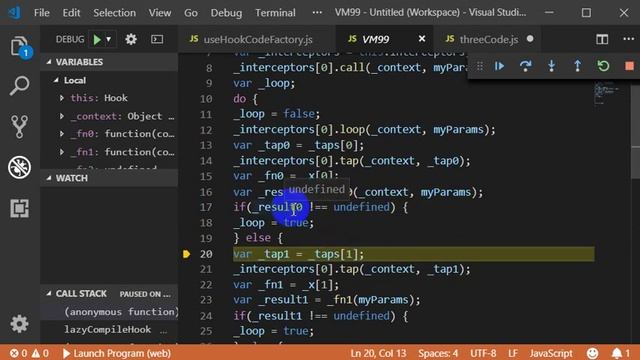Click the Continue debug button
Image resolution: width=640 pixels, height=360 pixels.
pos(499,66)
